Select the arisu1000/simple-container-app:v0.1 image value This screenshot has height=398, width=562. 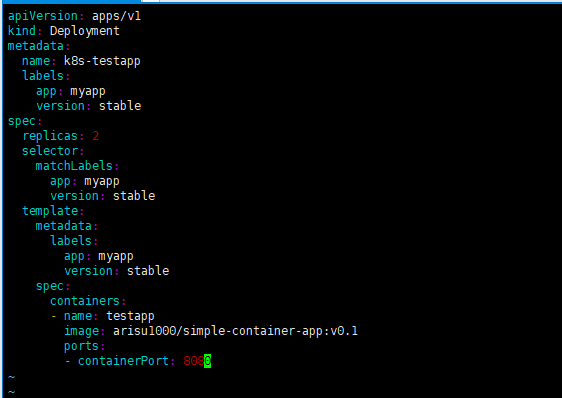(x=235, y=331)
